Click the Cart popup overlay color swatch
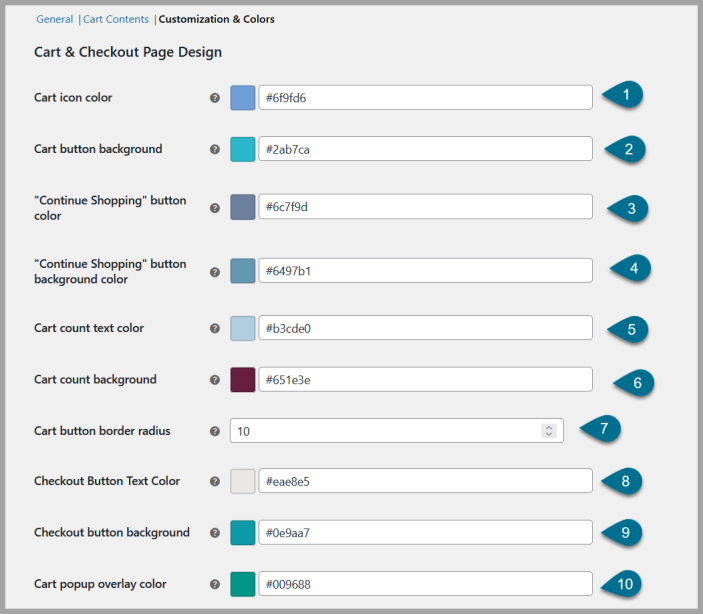This screenshot has height=614, width=703. 243,584
